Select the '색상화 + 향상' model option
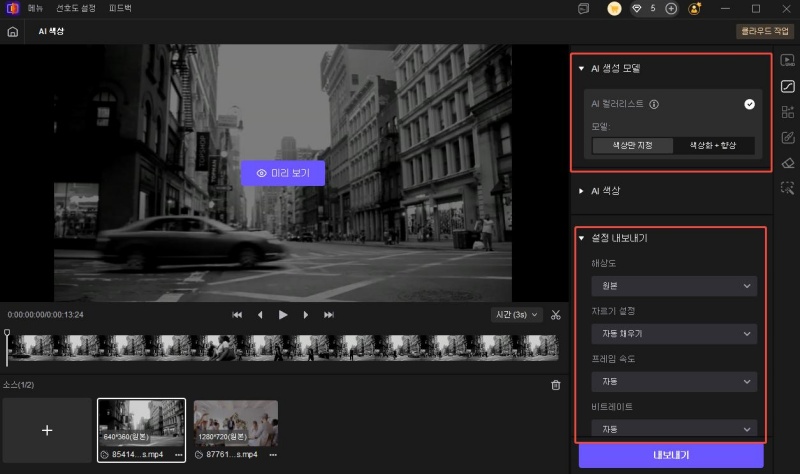Image resolution: width=800 pixels, height=474 pixels. pos(714,146)
